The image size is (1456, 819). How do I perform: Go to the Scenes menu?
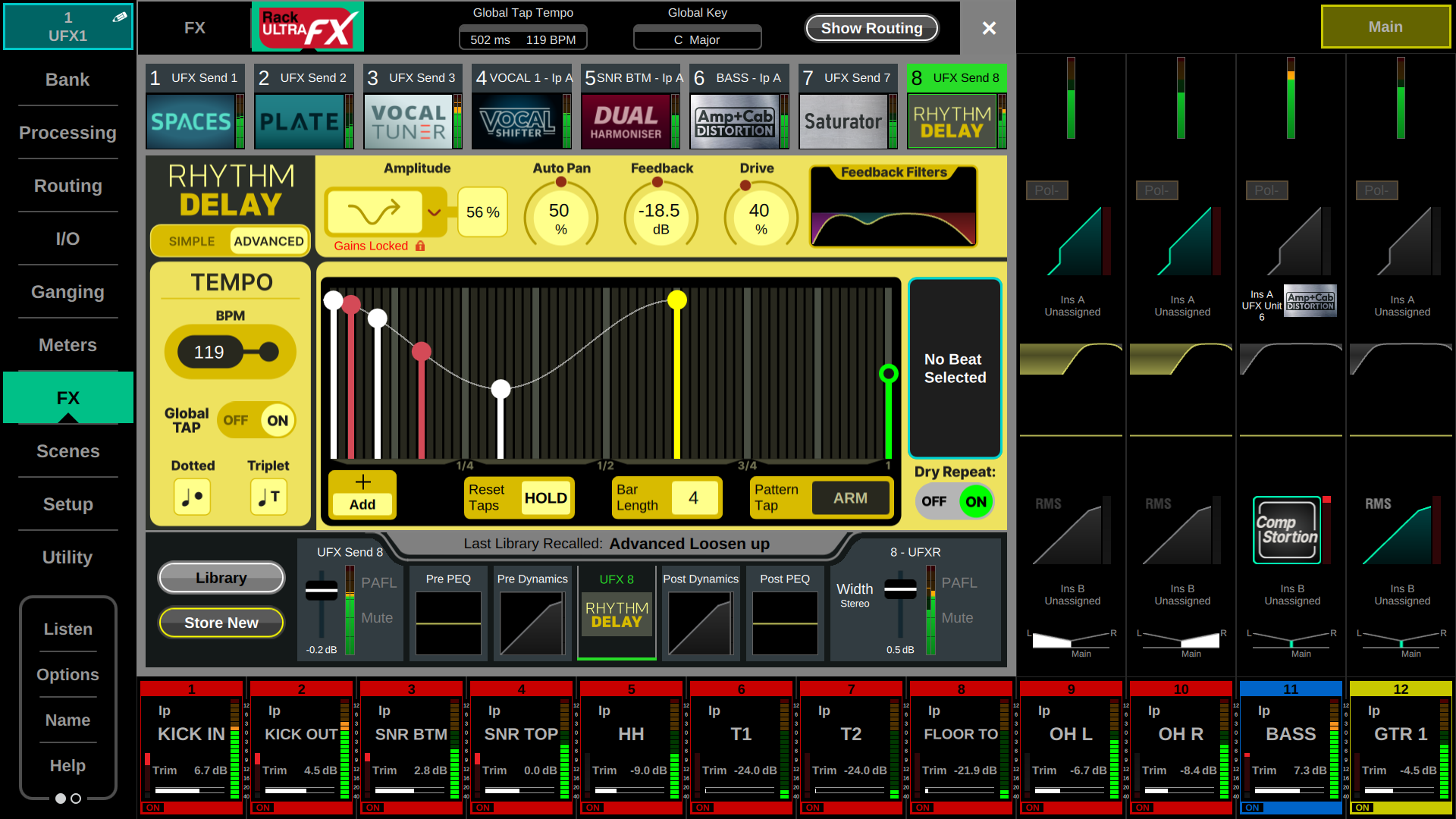[67, 451]
